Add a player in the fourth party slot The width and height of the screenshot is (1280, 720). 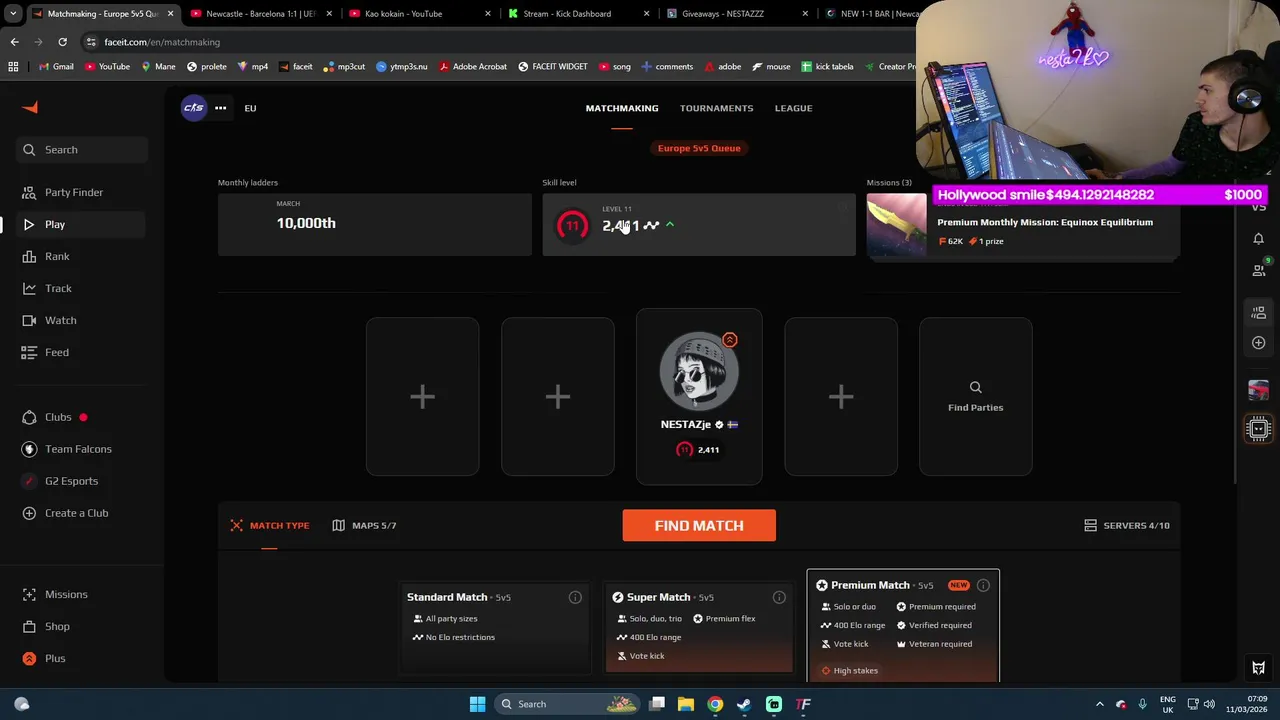pyautogui.click(x=841, y=397)
